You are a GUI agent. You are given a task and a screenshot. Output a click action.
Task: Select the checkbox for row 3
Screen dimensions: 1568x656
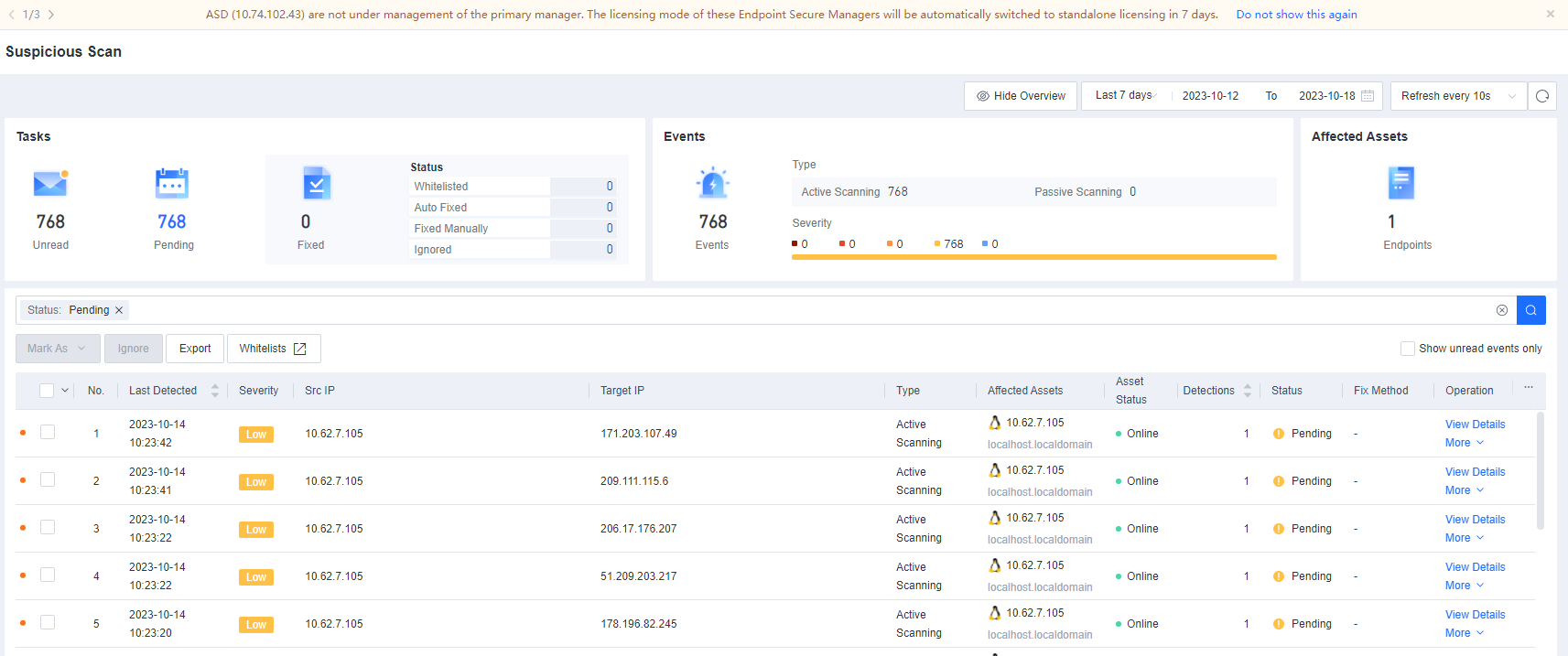(x=48, y=527)
